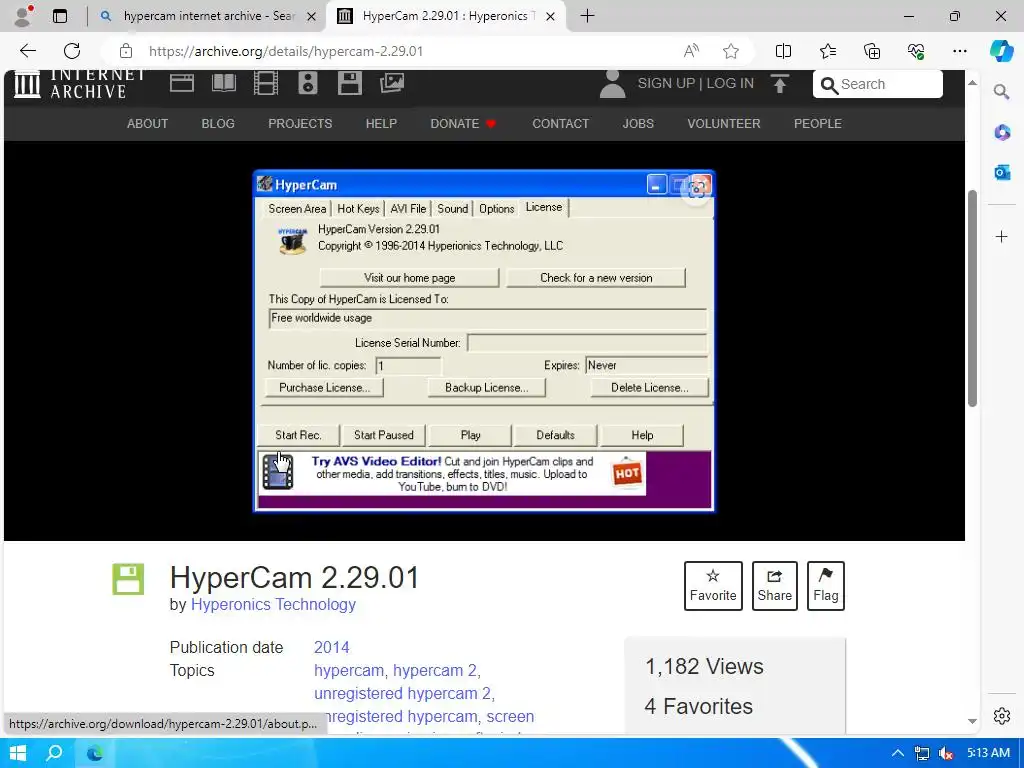Open the tab actions menu icon
1024x768 pixels.
pos(59,16)
